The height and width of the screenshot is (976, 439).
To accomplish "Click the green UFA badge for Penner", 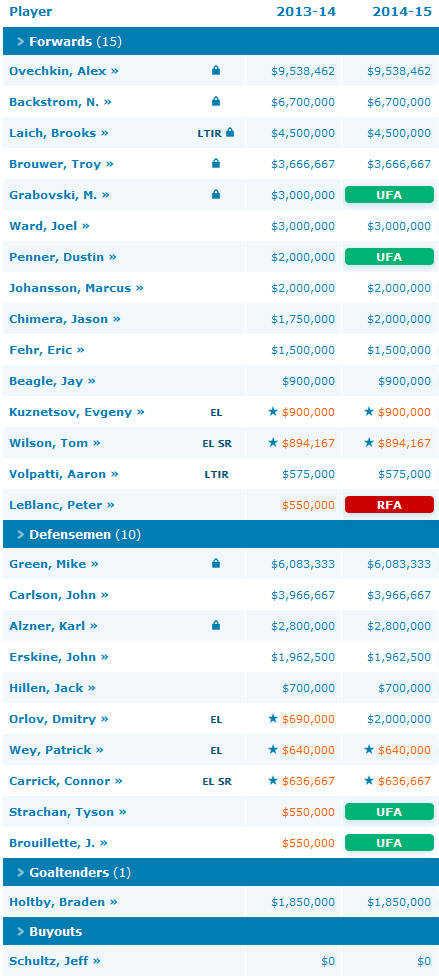I will (389, 256).
